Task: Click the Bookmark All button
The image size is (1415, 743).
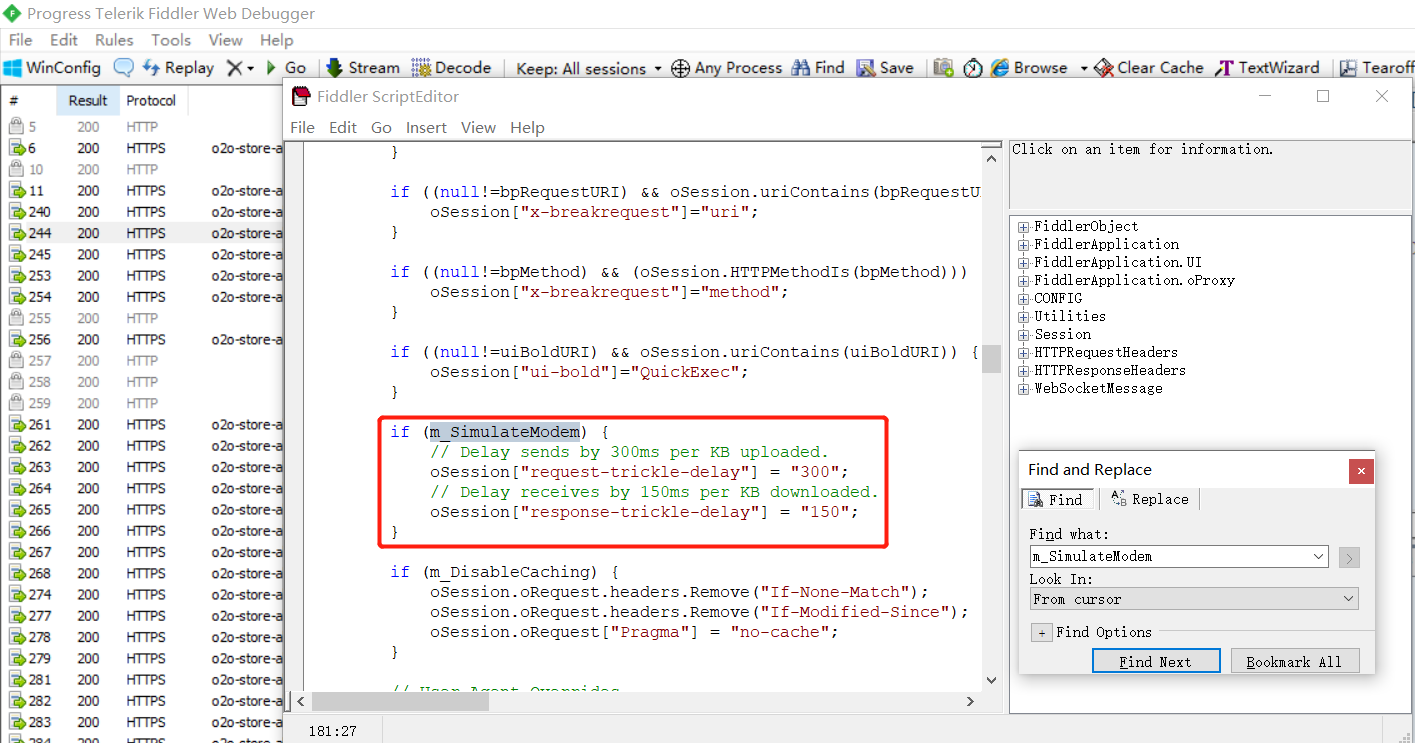Action: [x=1294, y=661]
